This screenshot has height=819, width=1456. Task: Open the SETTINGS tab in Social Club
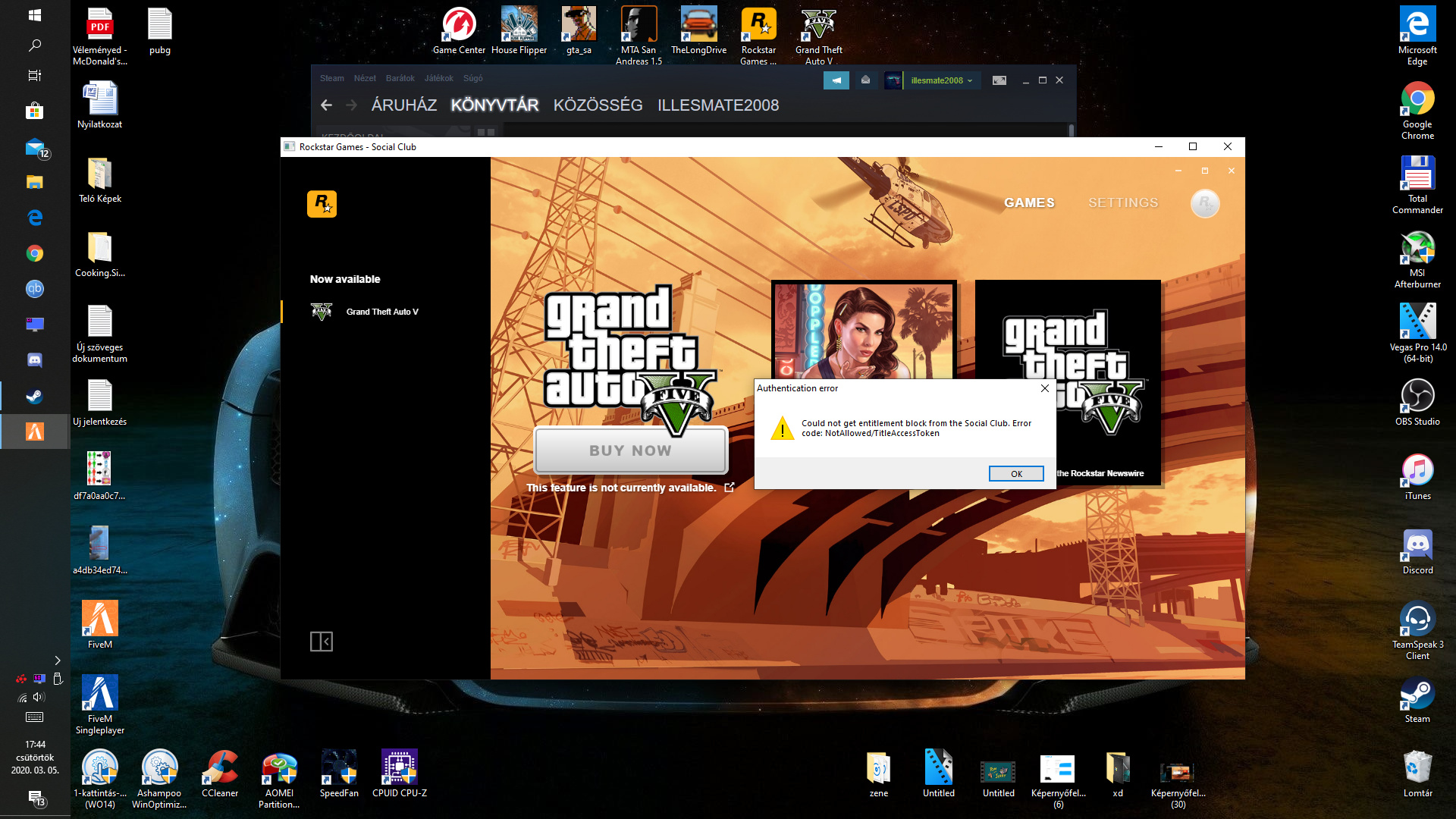pyautogui.click(x=1123, y=202)
